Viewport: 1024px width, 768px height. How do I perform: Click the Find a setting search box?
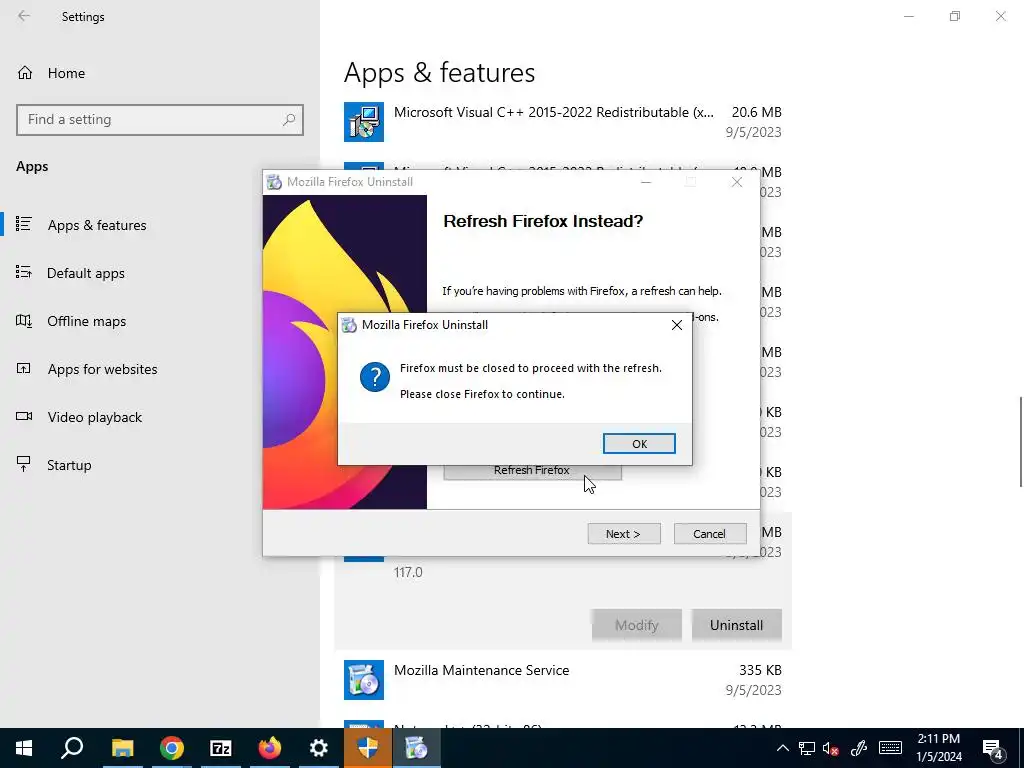[159, 120]
